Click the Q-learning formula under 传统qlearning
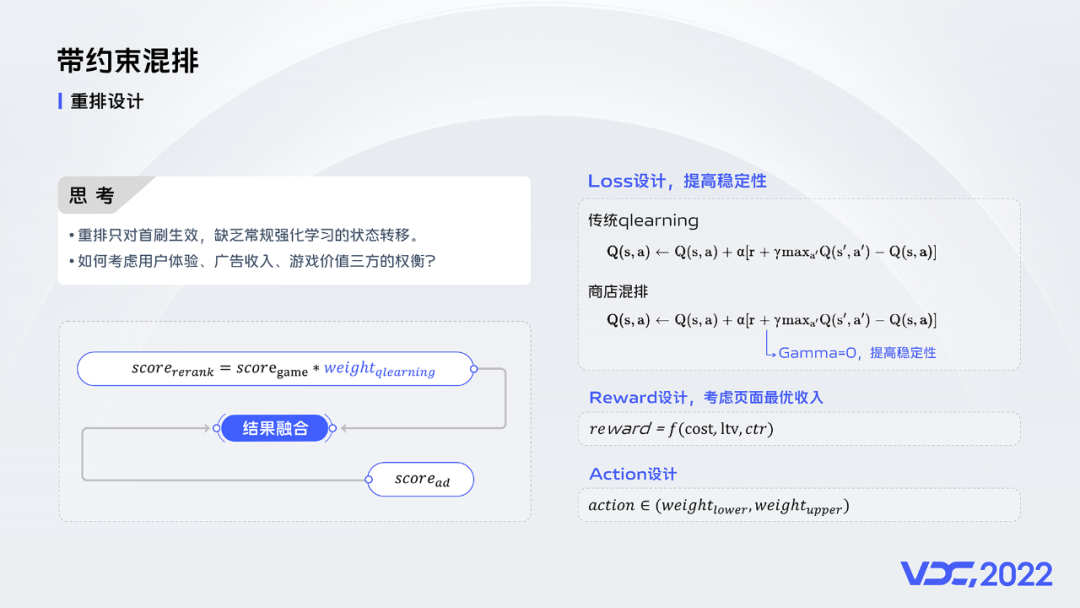Image resolution: width=1080 pixels, height=608 pixels. [771, 252]
